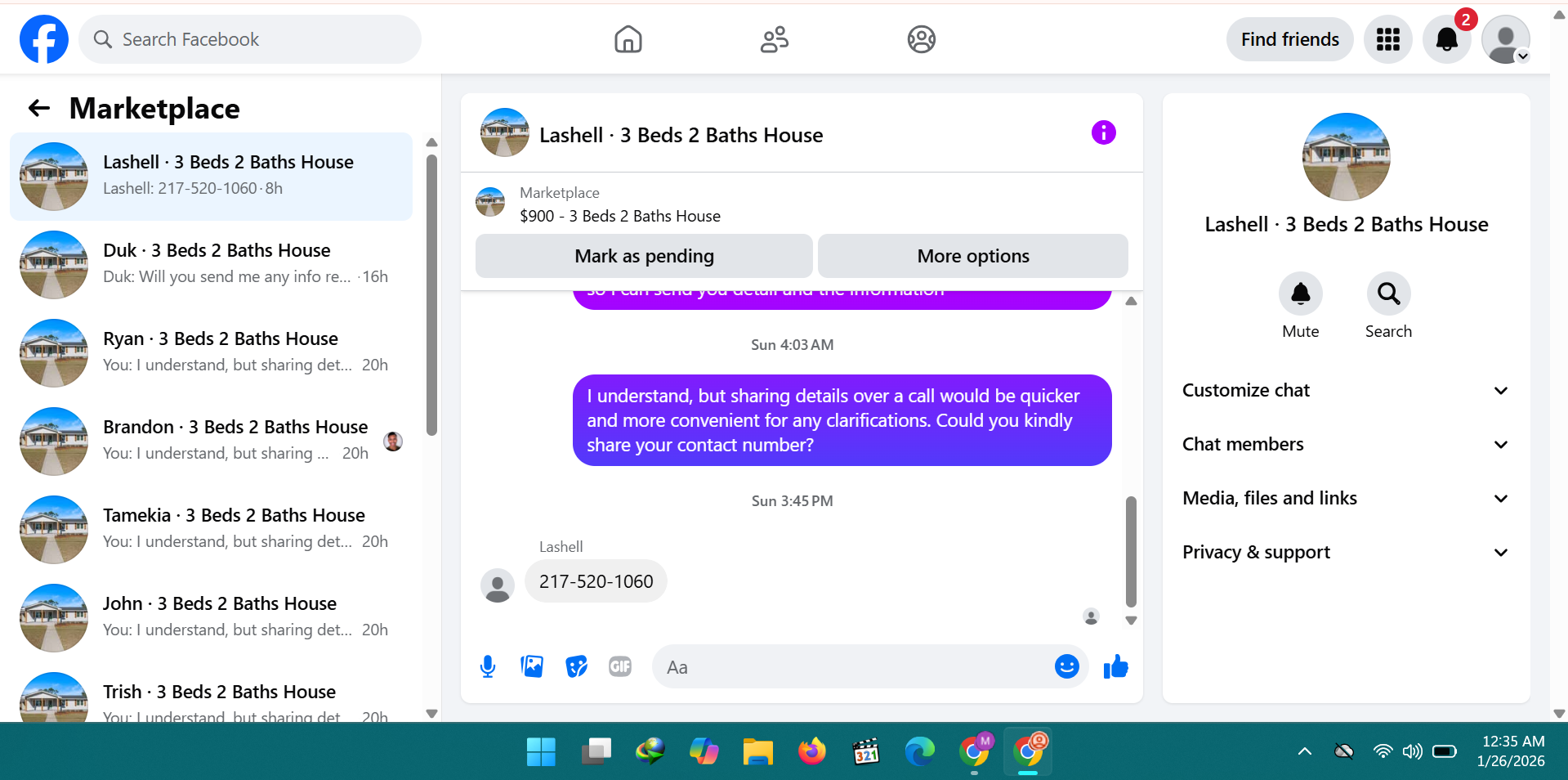Attach a photo using the image icon
The height and width of the screenshot is (780, 1568).
pyautogui.click(x=532, y=667)
